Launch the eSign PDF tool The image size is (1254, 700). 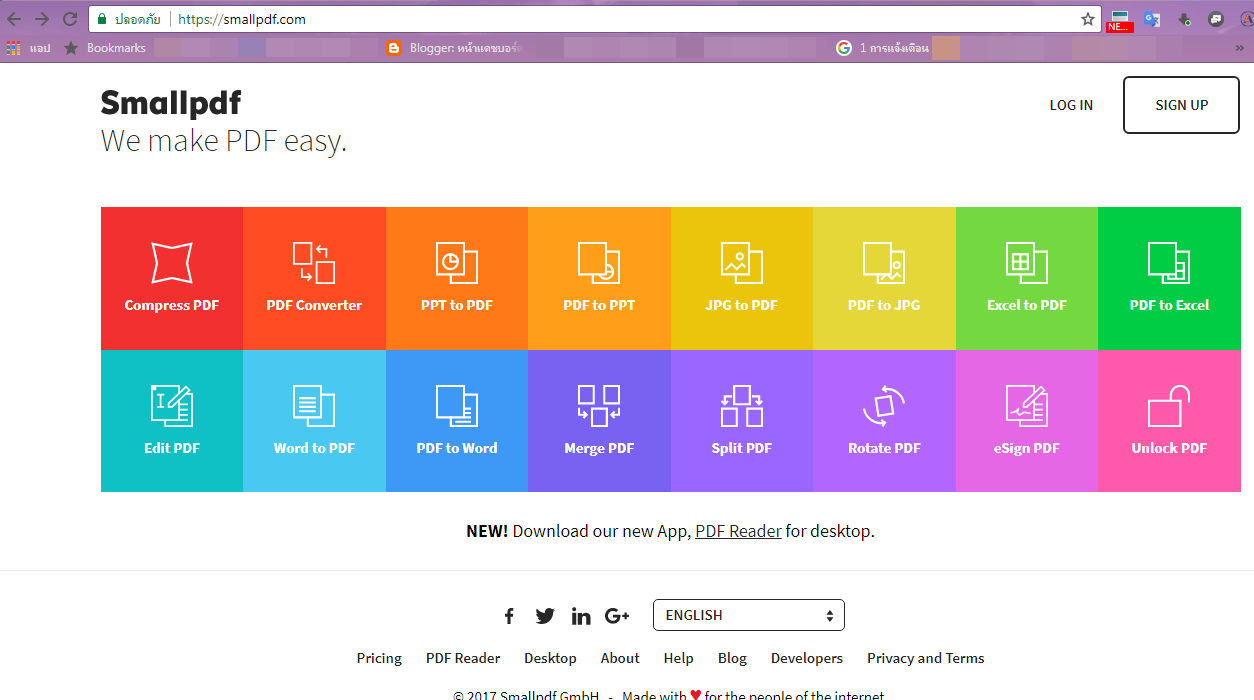pos(1027,420)
